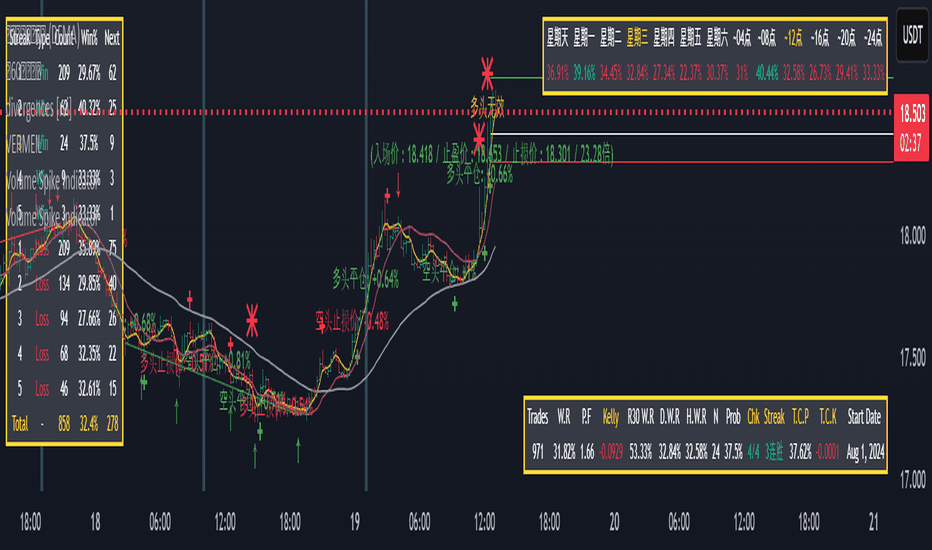The height and width of the screenshot is (550, 932).
Task: Click the 39.16% value under 星期一
Action: coord(584,73)
